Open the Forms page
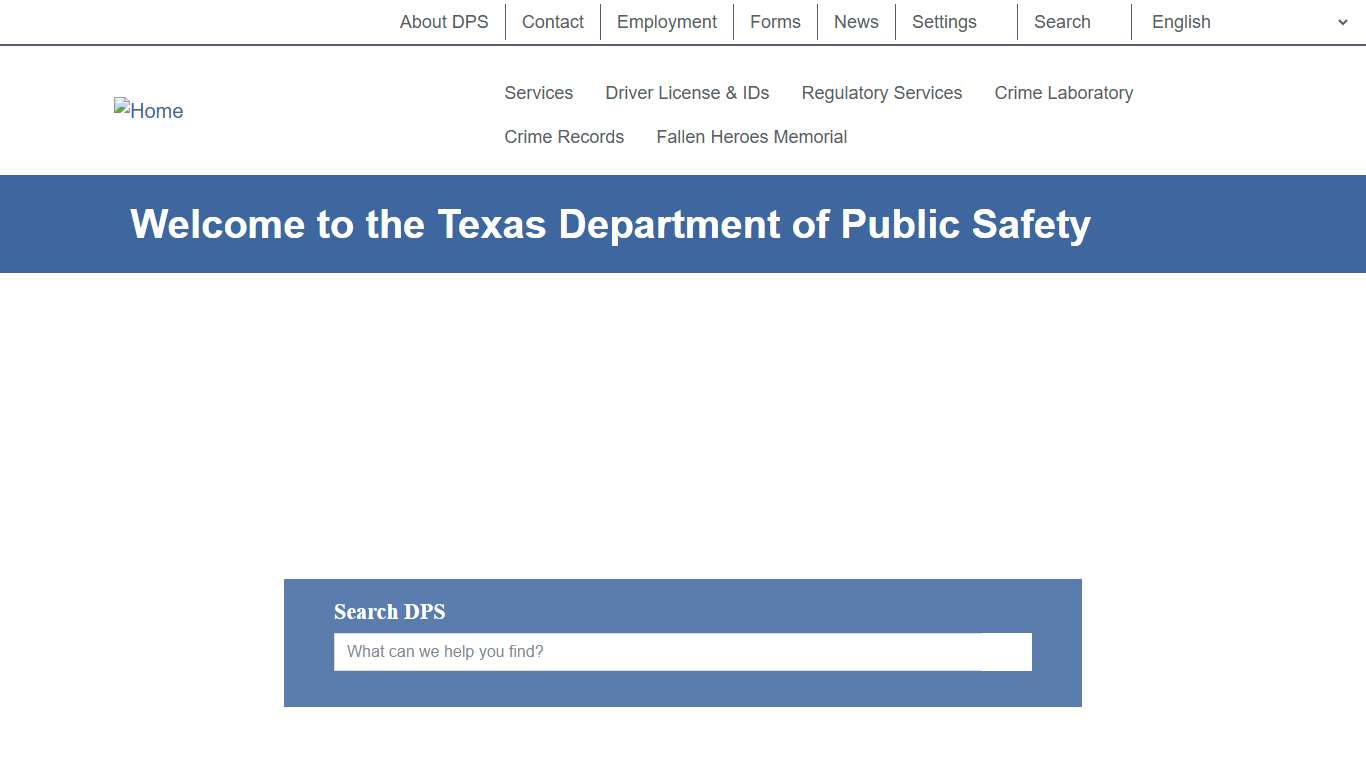 tap(775, 21)
